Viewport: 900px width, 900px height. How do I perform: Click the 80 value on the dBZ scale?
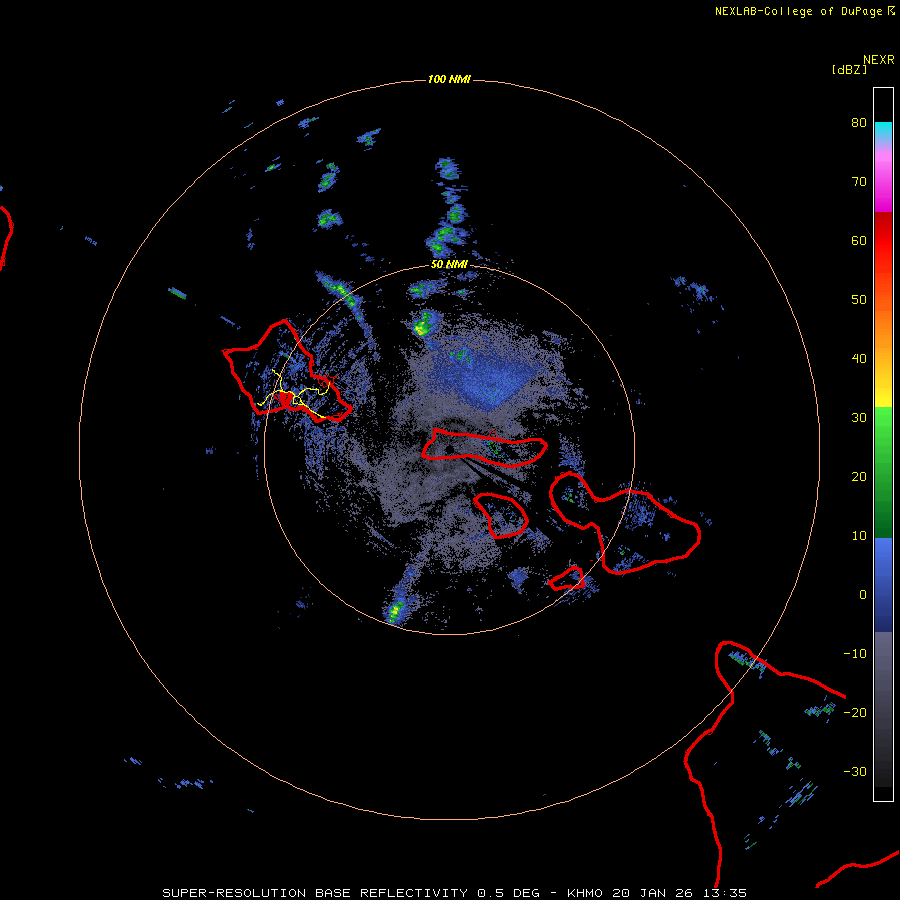point(859,123)
